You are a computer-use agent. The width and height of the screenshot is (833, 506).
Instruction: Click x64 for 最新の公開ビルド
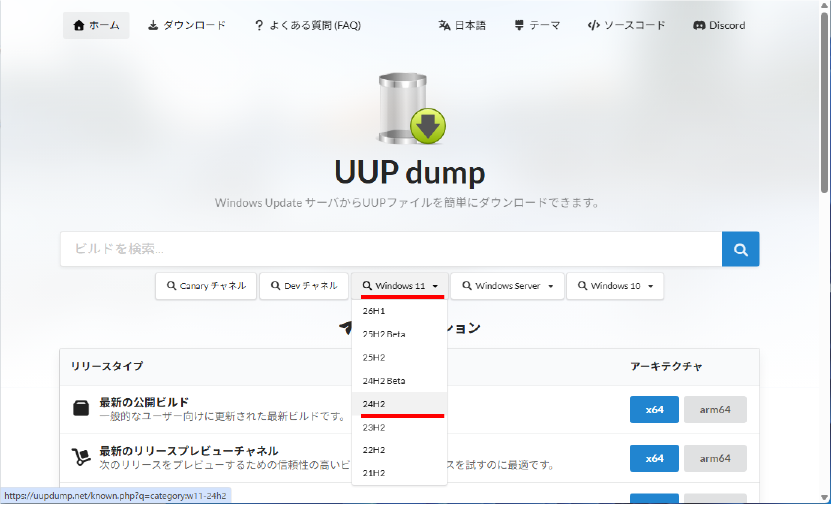tap(654, 410)
